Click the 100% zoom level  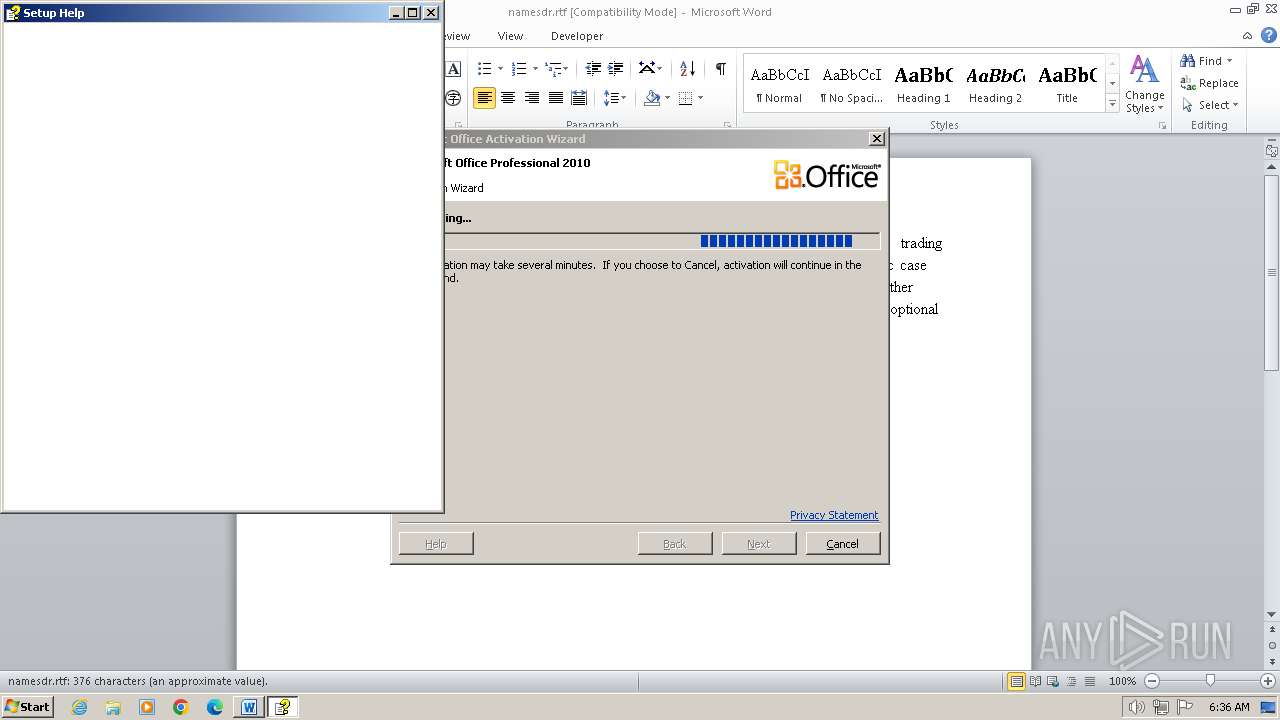(1122, 681)
